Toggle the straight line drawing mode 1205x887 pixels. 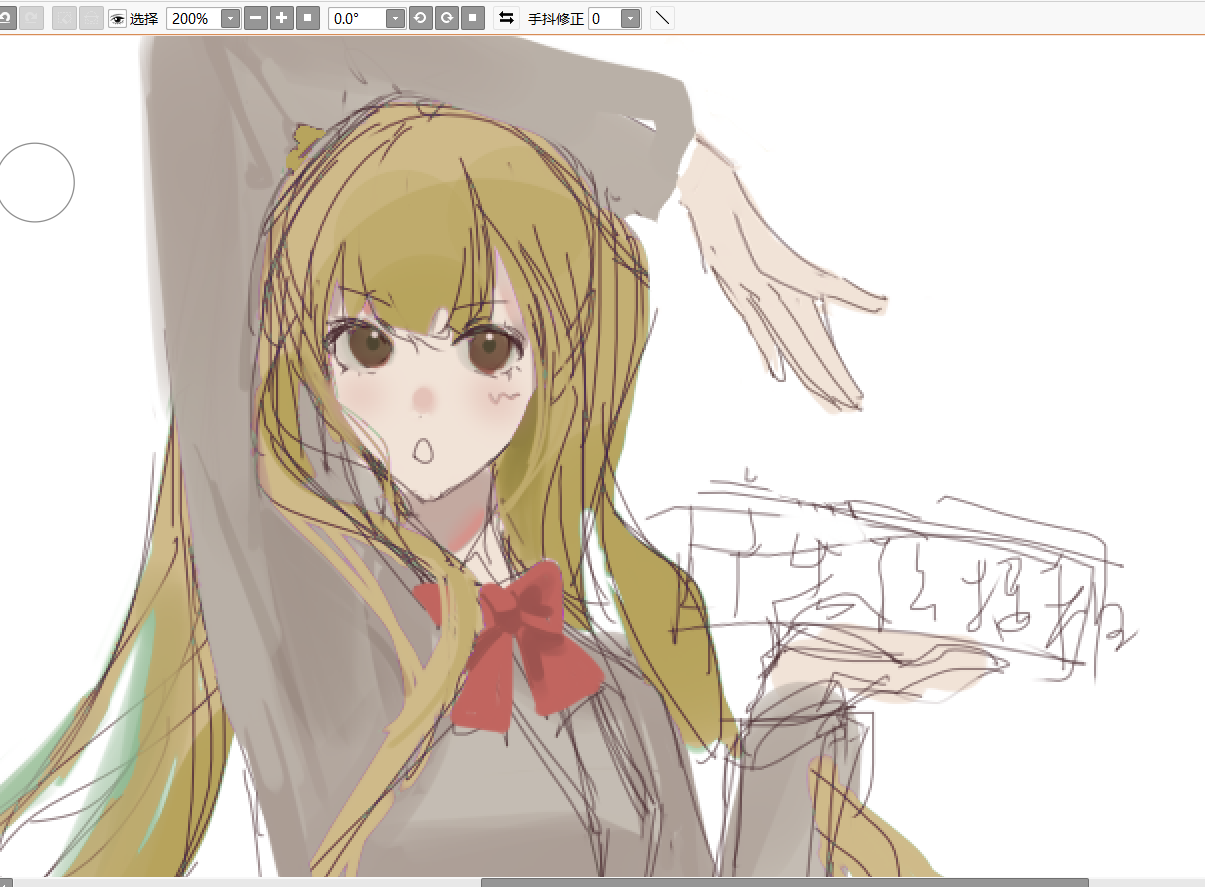click(661, 18)
